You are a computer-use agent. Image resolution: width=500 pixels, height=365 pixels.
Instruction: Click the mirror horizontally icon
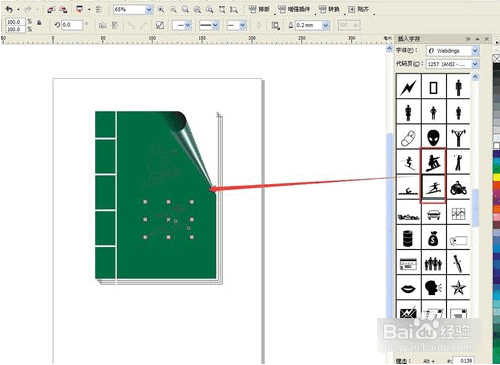pos(103,25)
